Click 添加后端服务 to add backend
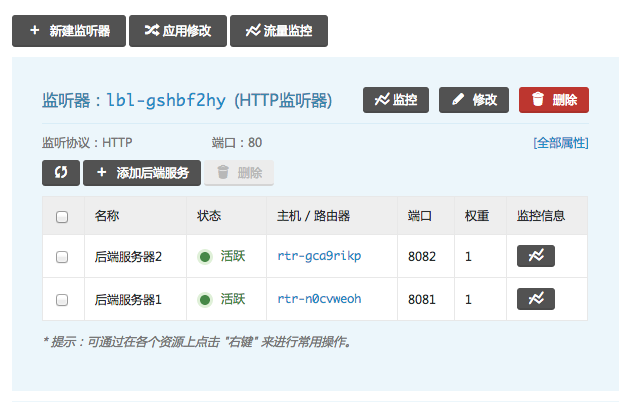 (142, 173)
